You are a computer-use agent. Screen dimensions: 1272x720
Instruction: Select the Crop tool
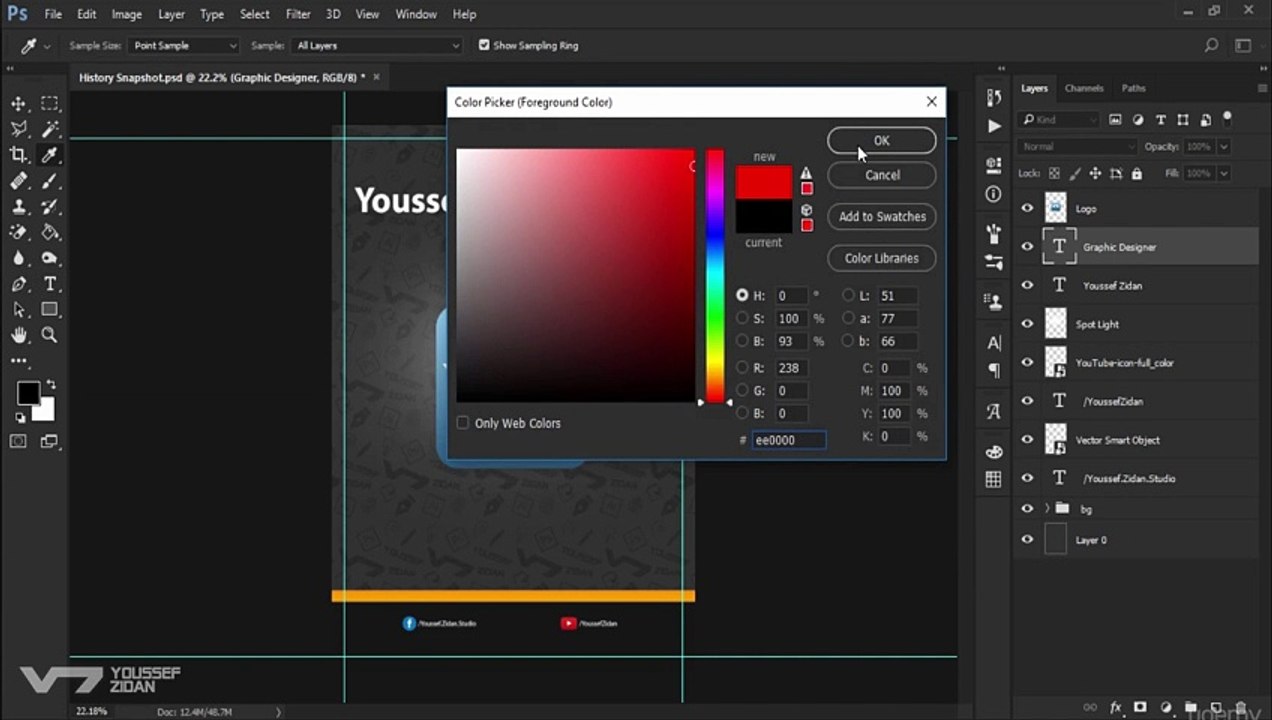19,155
